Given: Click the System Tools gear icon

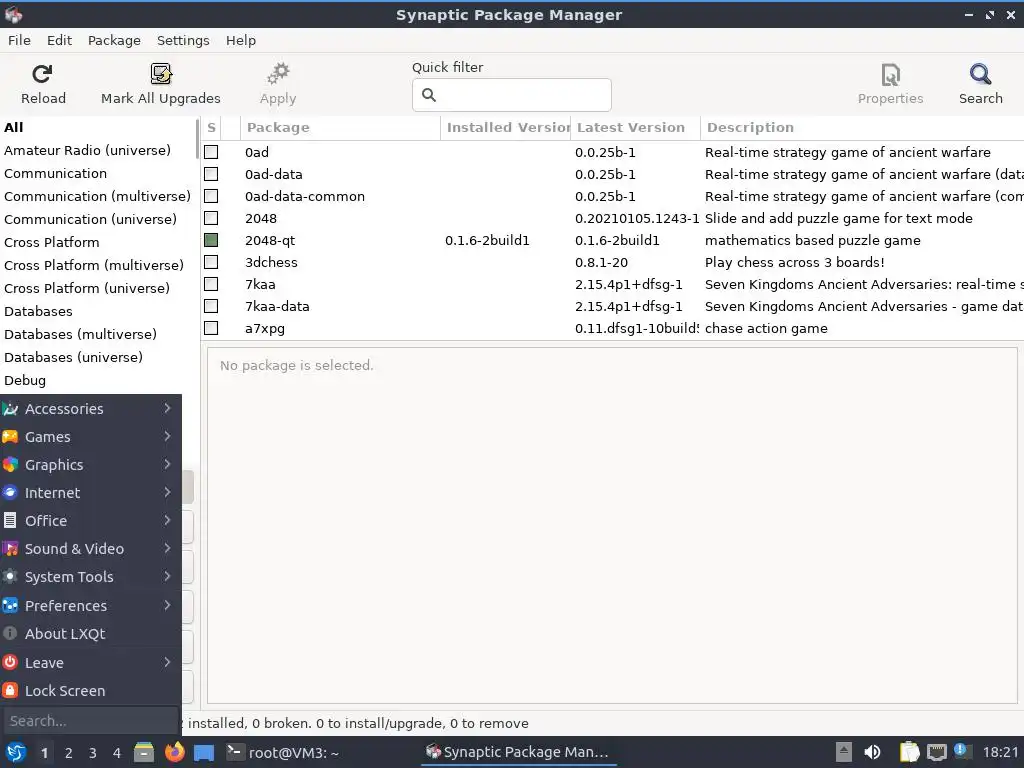Looking at the screenshot, I should [10, 577].
